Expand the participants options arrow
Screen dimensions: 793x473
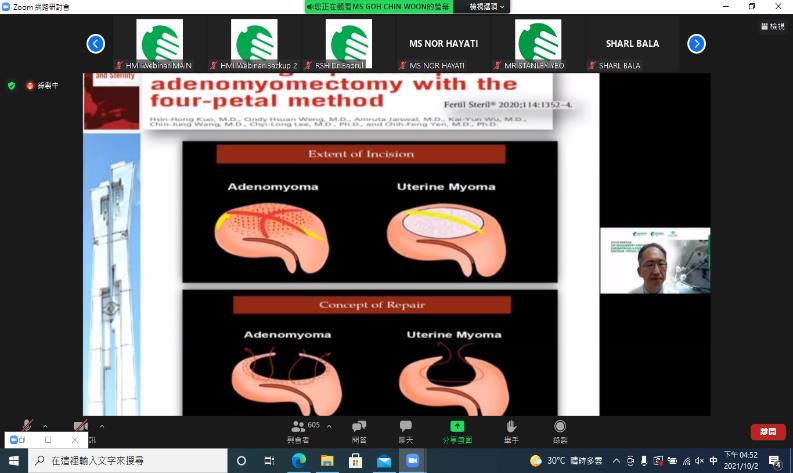pyautogui.click(x=329, y=426)
